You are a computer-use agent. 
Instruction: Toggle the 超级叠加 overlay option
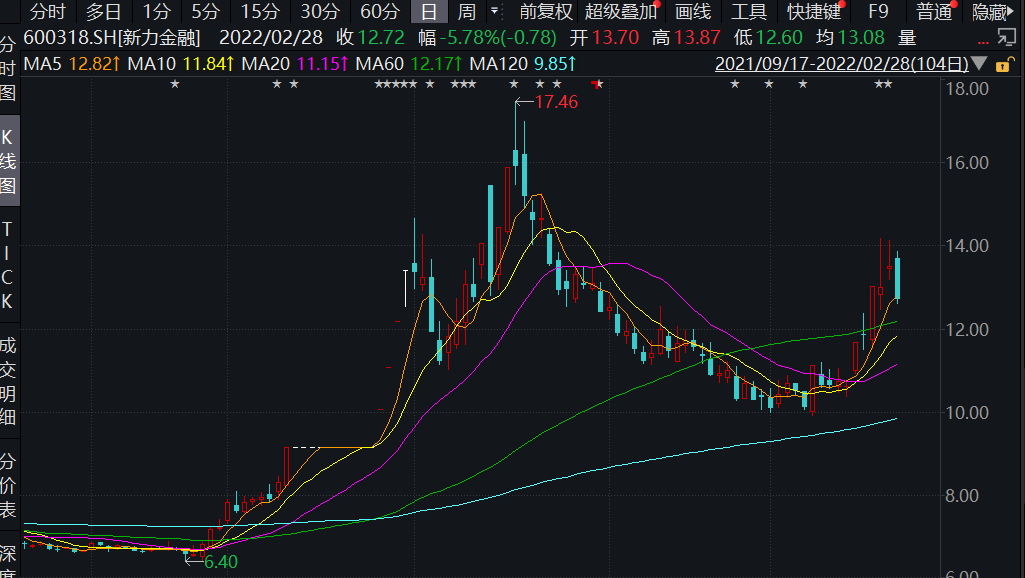click(621, 12)
